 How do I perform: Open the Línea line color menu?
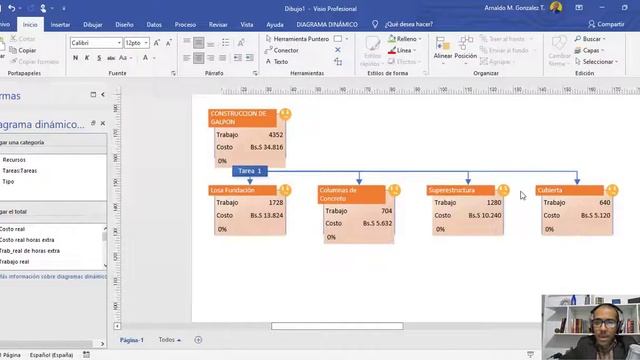[402, 50]
